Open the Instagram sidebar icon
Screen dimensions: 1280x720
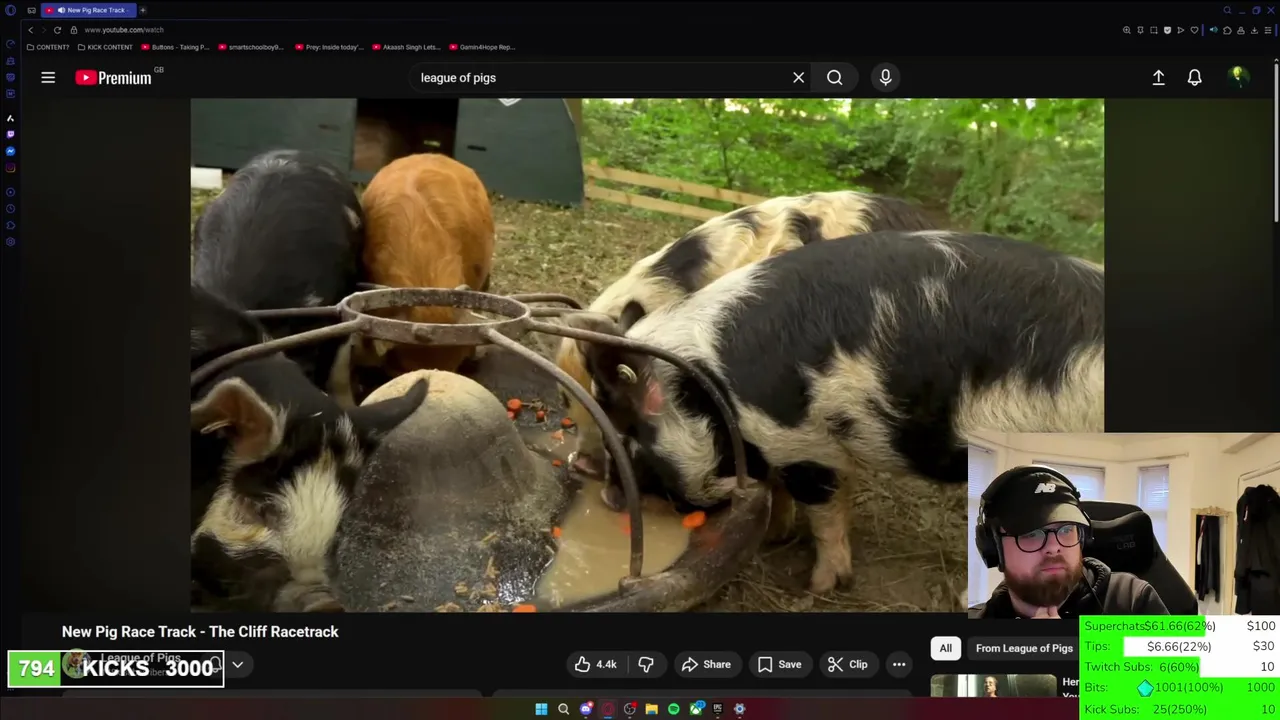click(10, 168)
